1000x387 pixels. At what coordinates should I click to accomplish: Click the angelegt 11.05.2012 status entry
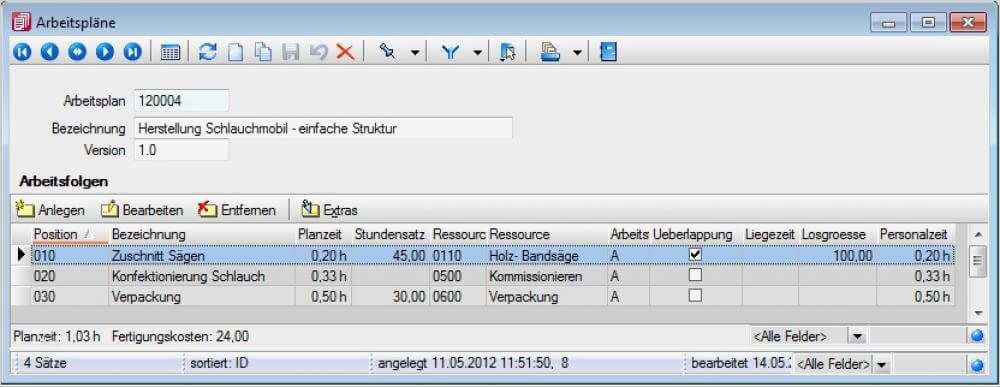(x=473, y=364)
